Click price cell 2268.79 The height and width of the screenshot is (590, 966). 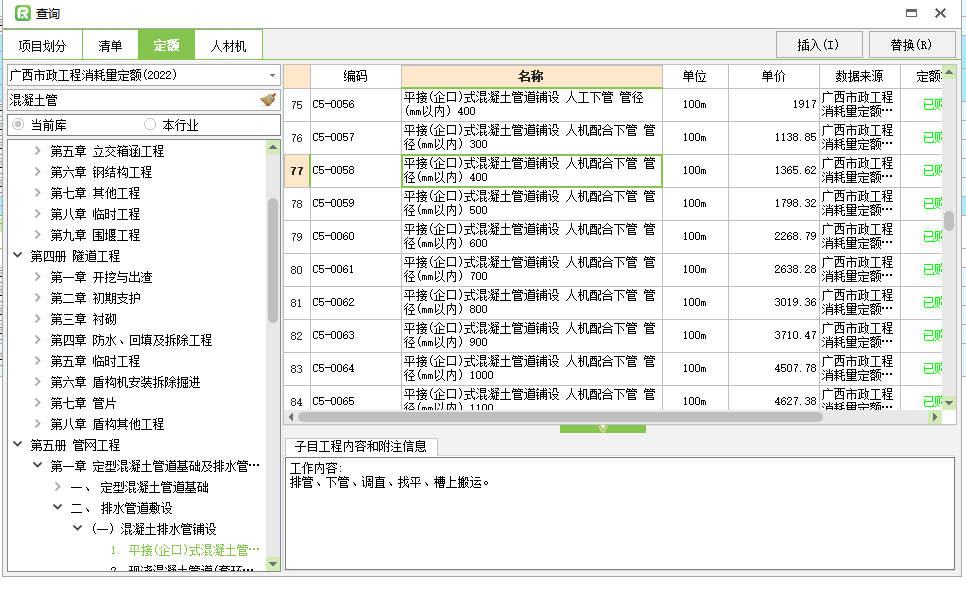point(774,236)
